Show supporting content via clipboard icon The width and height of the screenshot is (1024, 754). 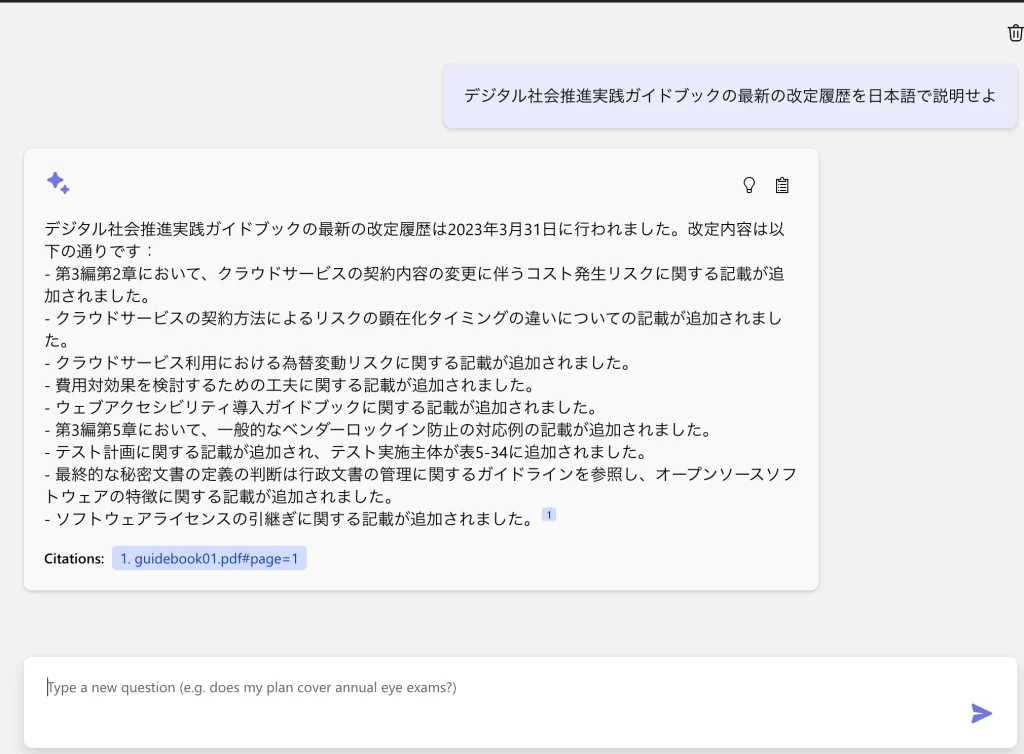[x=782, y=185]
